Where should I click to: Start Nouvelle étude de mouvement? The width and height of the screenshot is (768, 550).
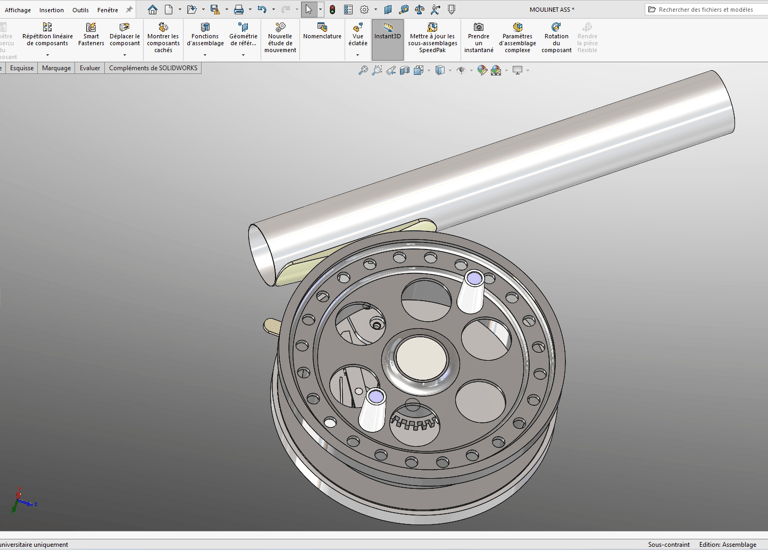tap(280, 38)
